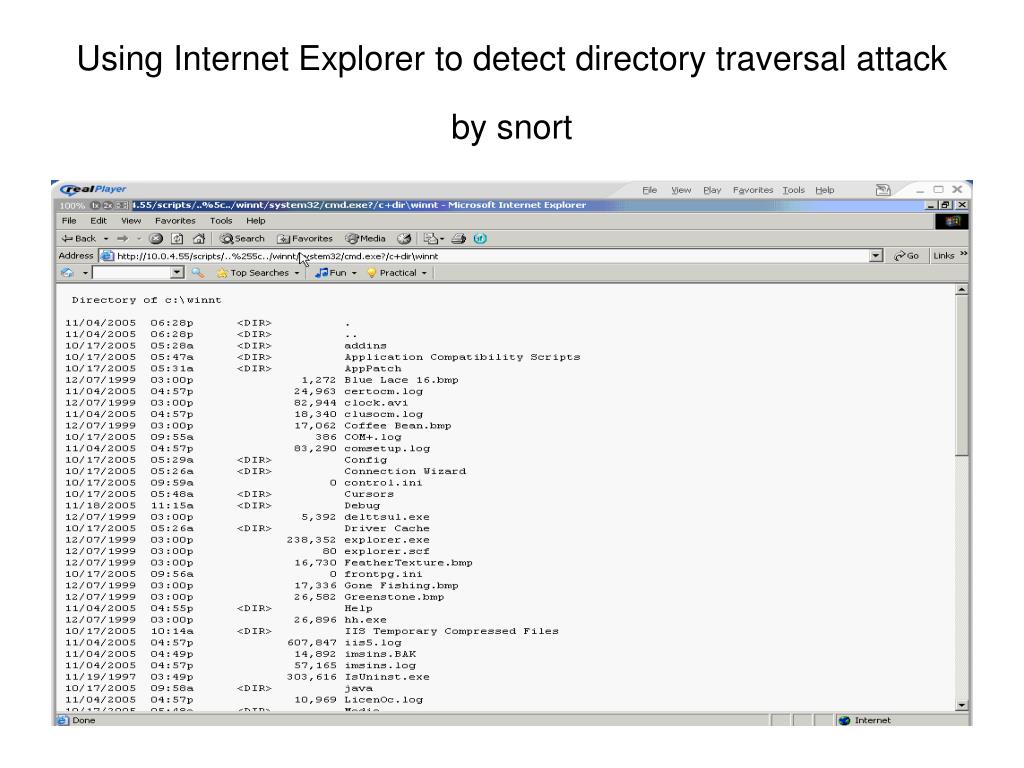This screenshot has height=768, width=1024.
Task: Select 1x zoom in RealPlayer bar
Action: 95,205
